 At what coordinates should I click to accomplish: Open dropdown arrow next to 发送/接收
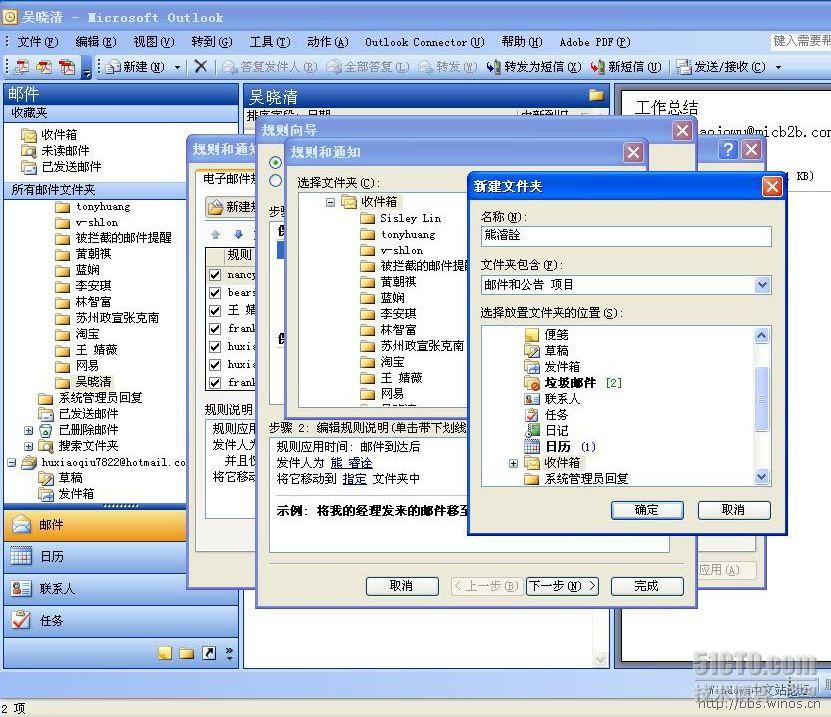pos(778,67)
